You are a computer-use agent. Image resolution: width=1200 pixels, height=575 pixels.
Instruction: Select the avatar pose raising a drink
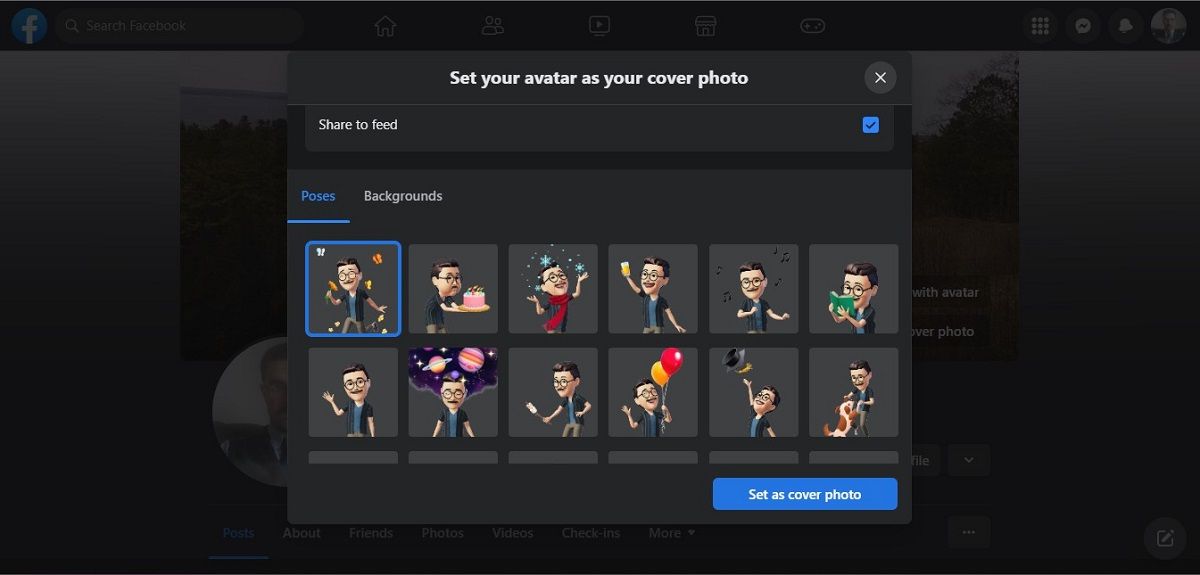pos(653,289)
